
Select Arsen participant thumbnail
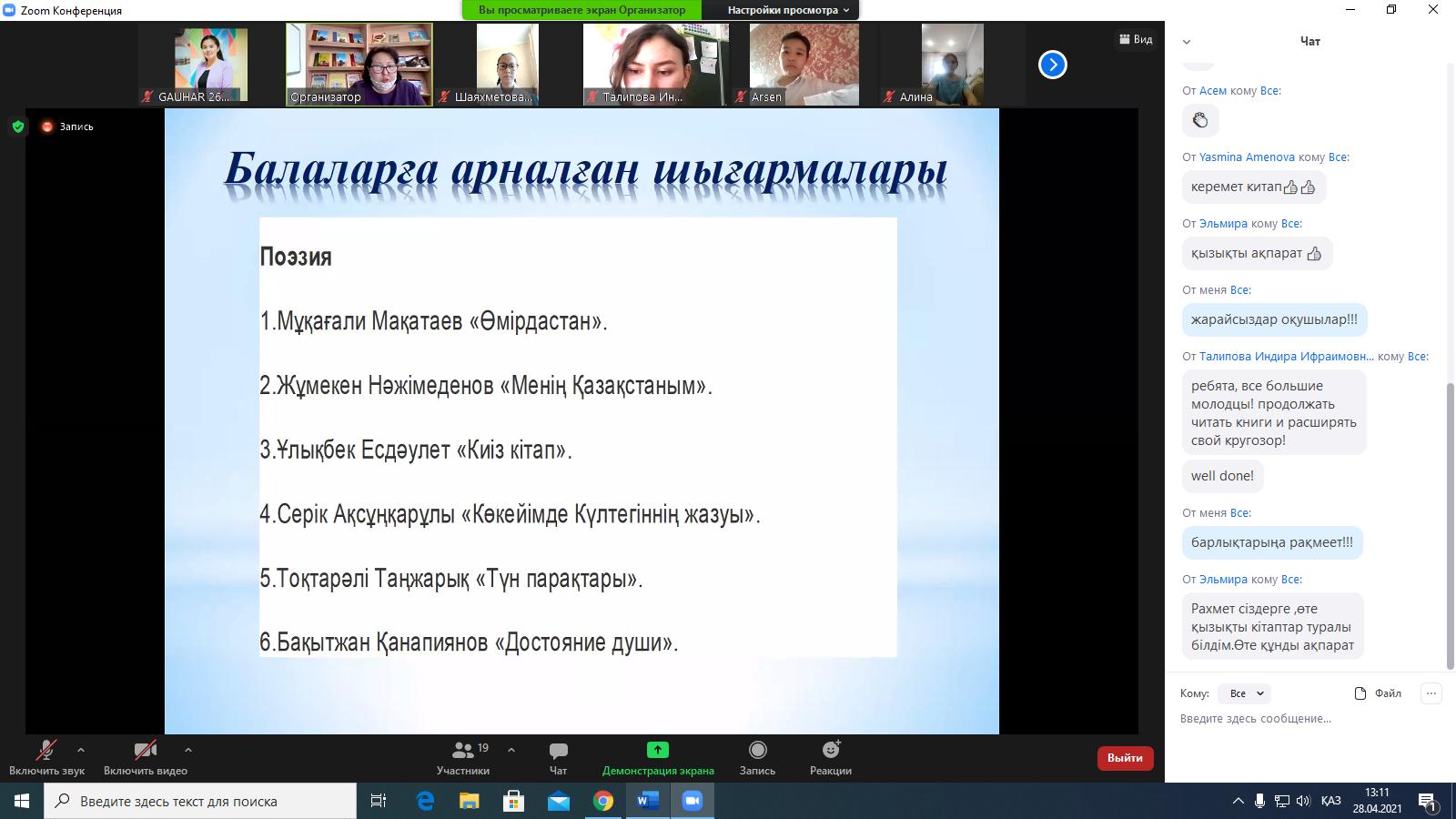click(x=804, y=65)
